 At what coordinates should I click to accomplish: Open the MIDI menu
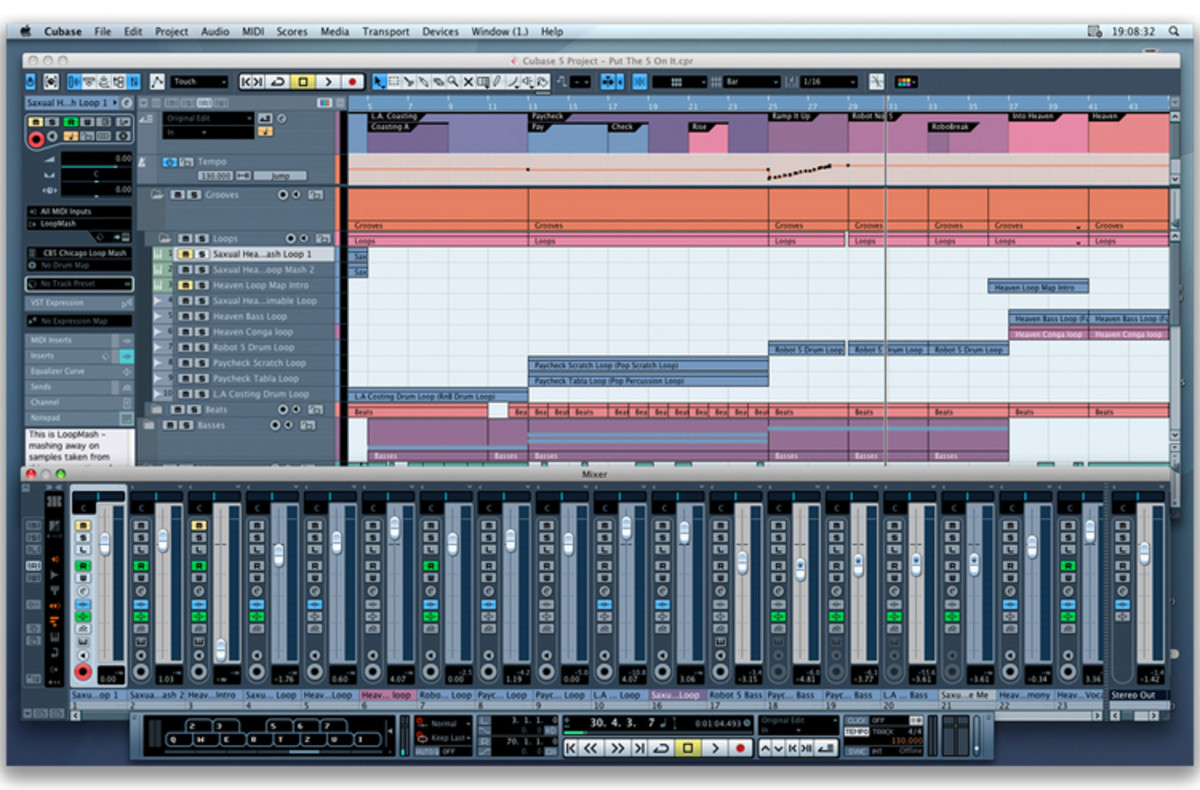point(252,31)
